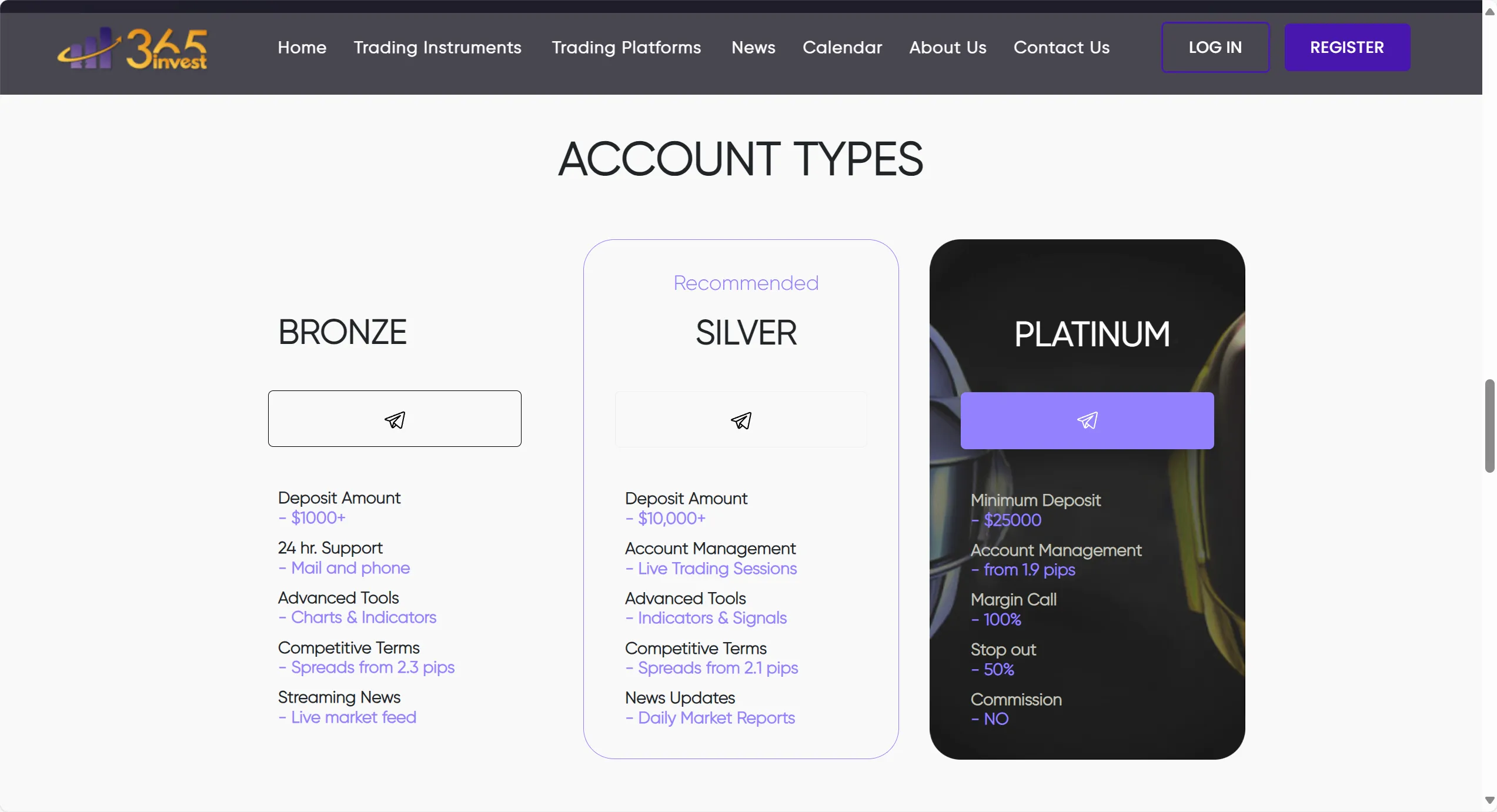Click the scrollbar down arrow
The width and height of the screenshot is (1497, 812).
(x=1489, y=800)
